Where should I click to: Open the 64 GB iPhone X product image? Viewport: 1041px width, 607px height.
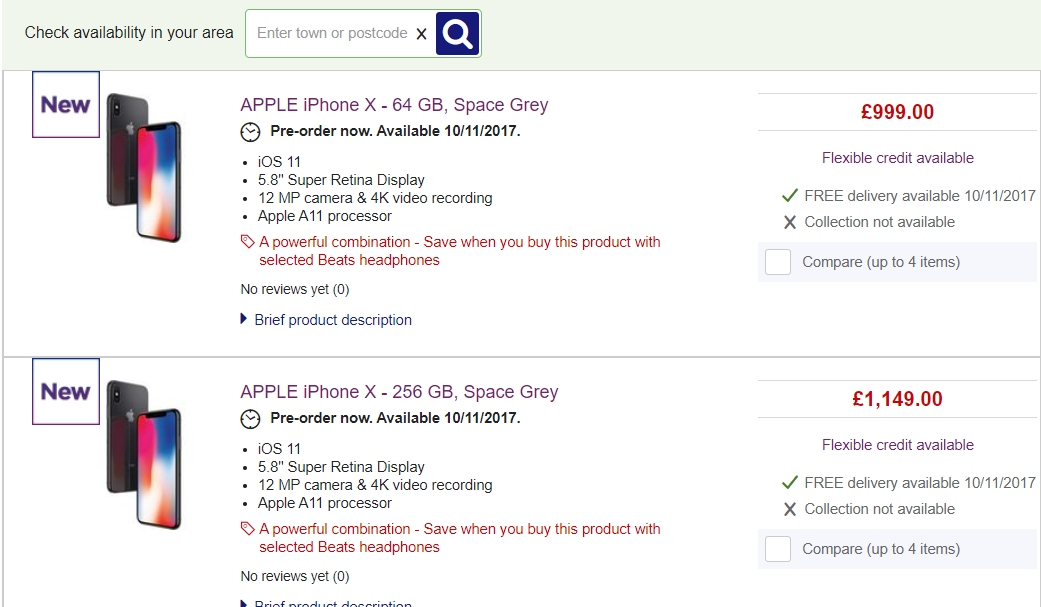pos(144,167)
